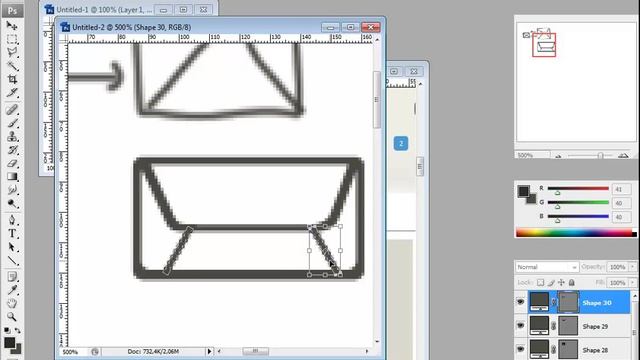This screenshot has width=640, height=360.
Task: Select the Healing Brush tool
Action: [12, 109]
